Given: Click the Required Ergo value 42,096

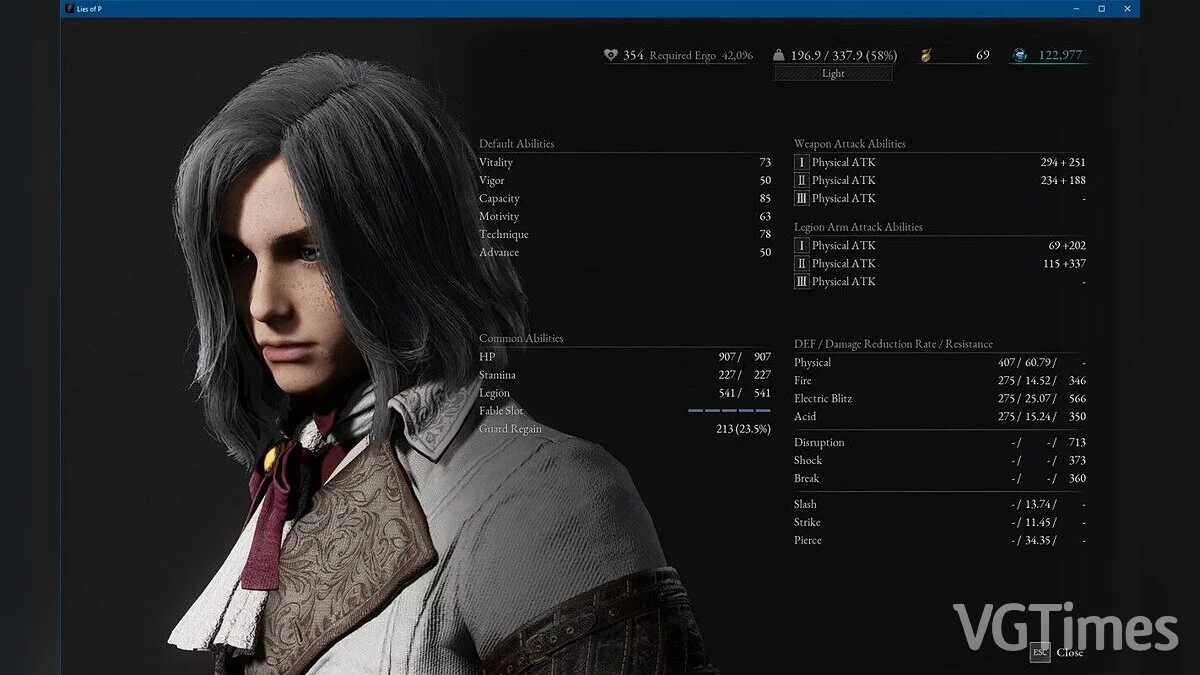Looking at the screenshot, I should click(x=737, y=56).
